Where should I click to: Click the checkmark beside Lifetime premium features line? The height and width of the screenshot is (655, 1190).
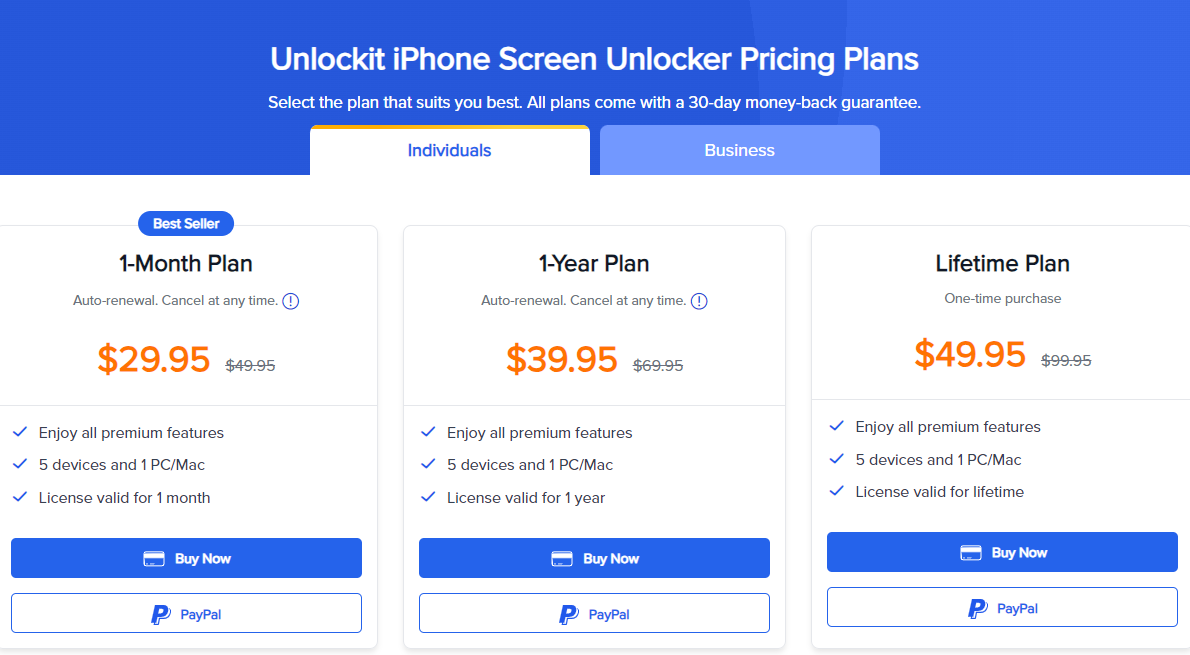click(836, 426)
